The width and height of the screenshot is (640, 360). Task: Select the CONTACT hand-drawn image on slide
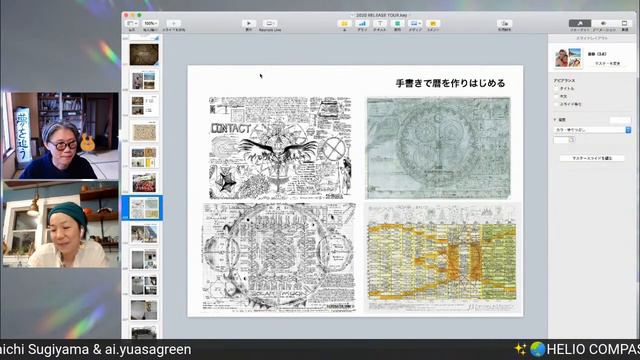point(280,148)
